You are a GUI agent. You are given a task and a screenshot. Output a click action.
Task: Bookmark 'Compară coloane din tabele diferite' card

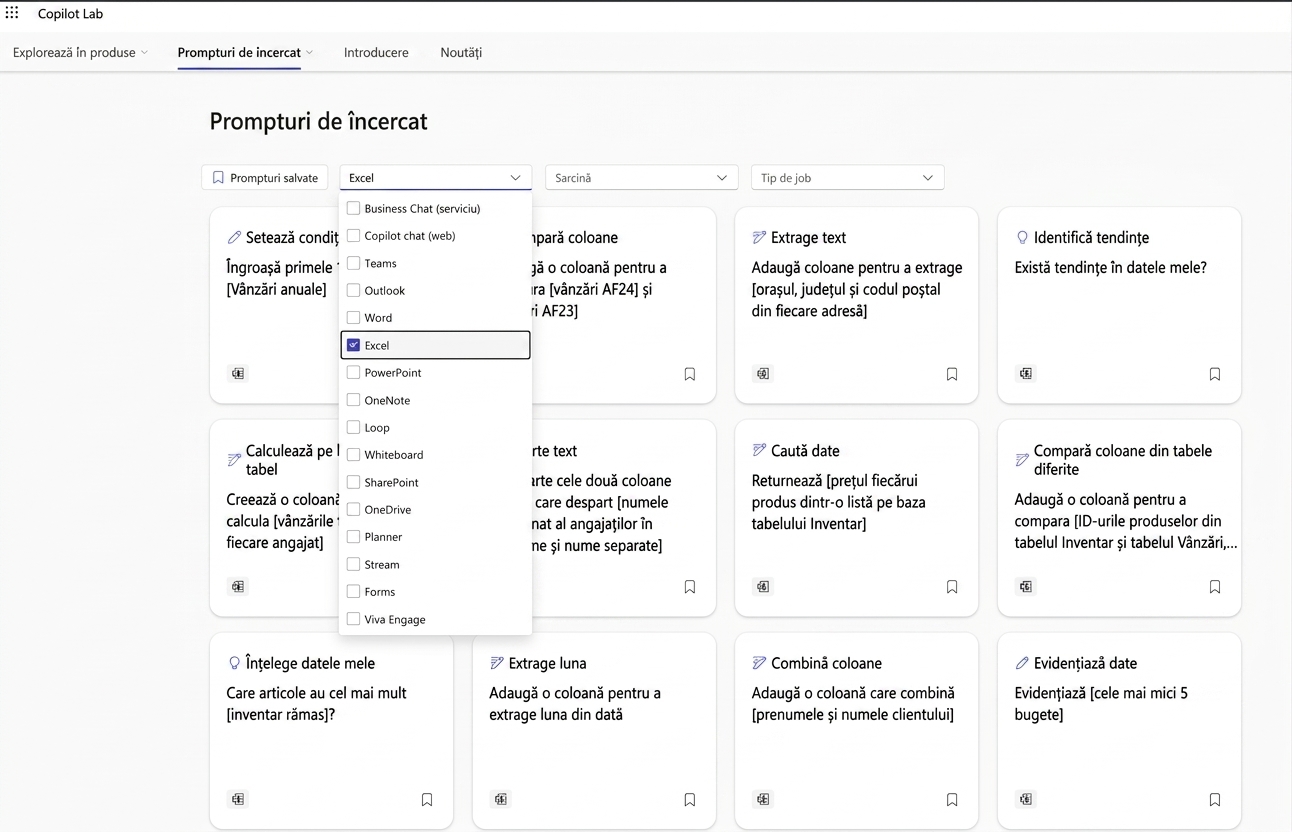1215,587
